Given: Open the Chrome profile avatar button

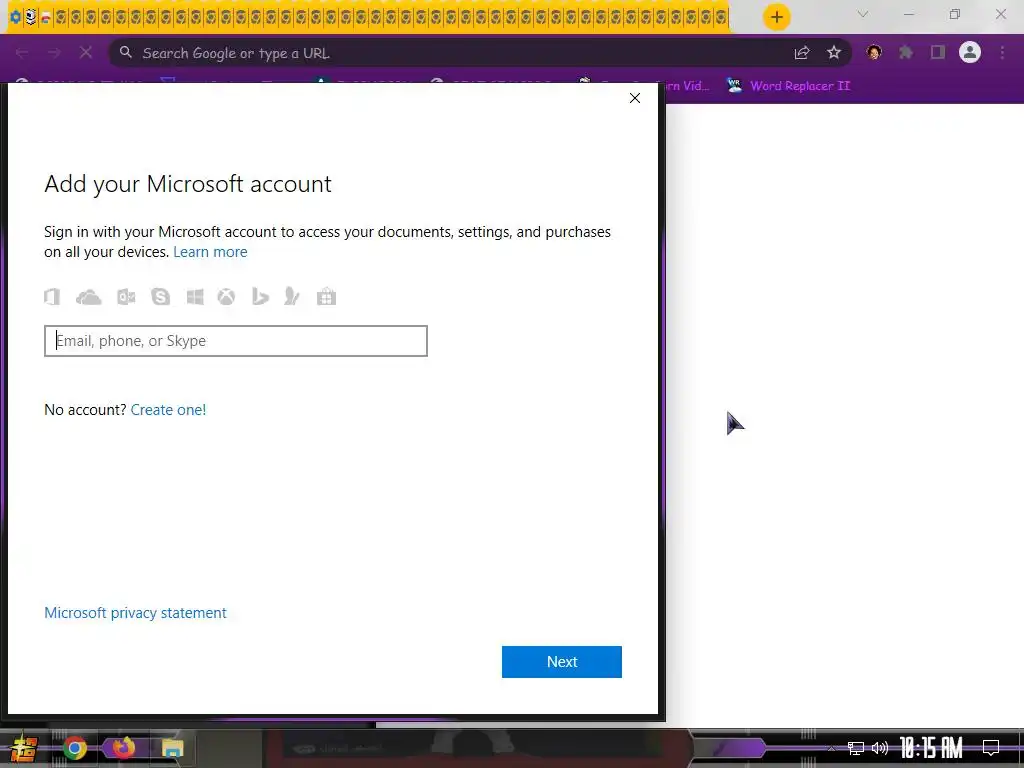Looking at the screenshot, I should [x=970, y=52].
